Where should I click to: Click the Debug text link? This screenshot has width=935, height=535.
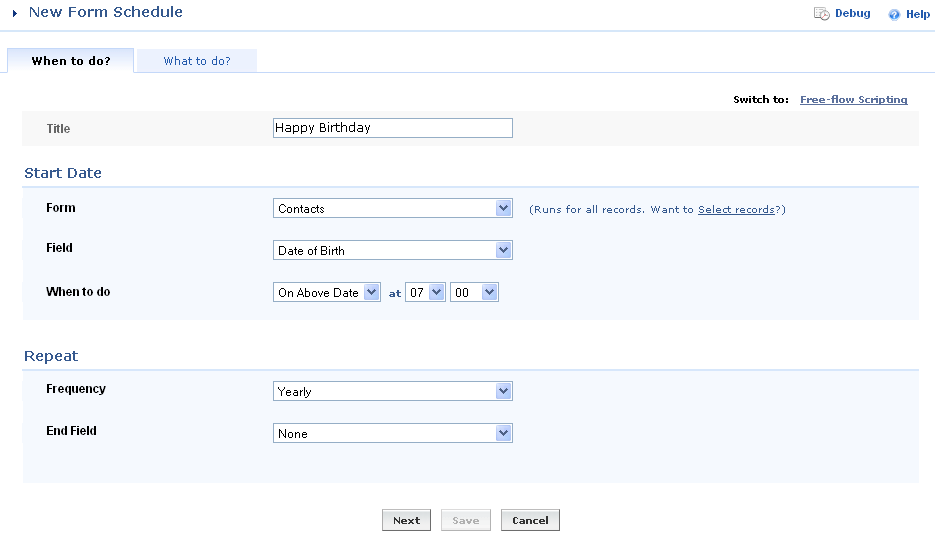click(852, 14)
